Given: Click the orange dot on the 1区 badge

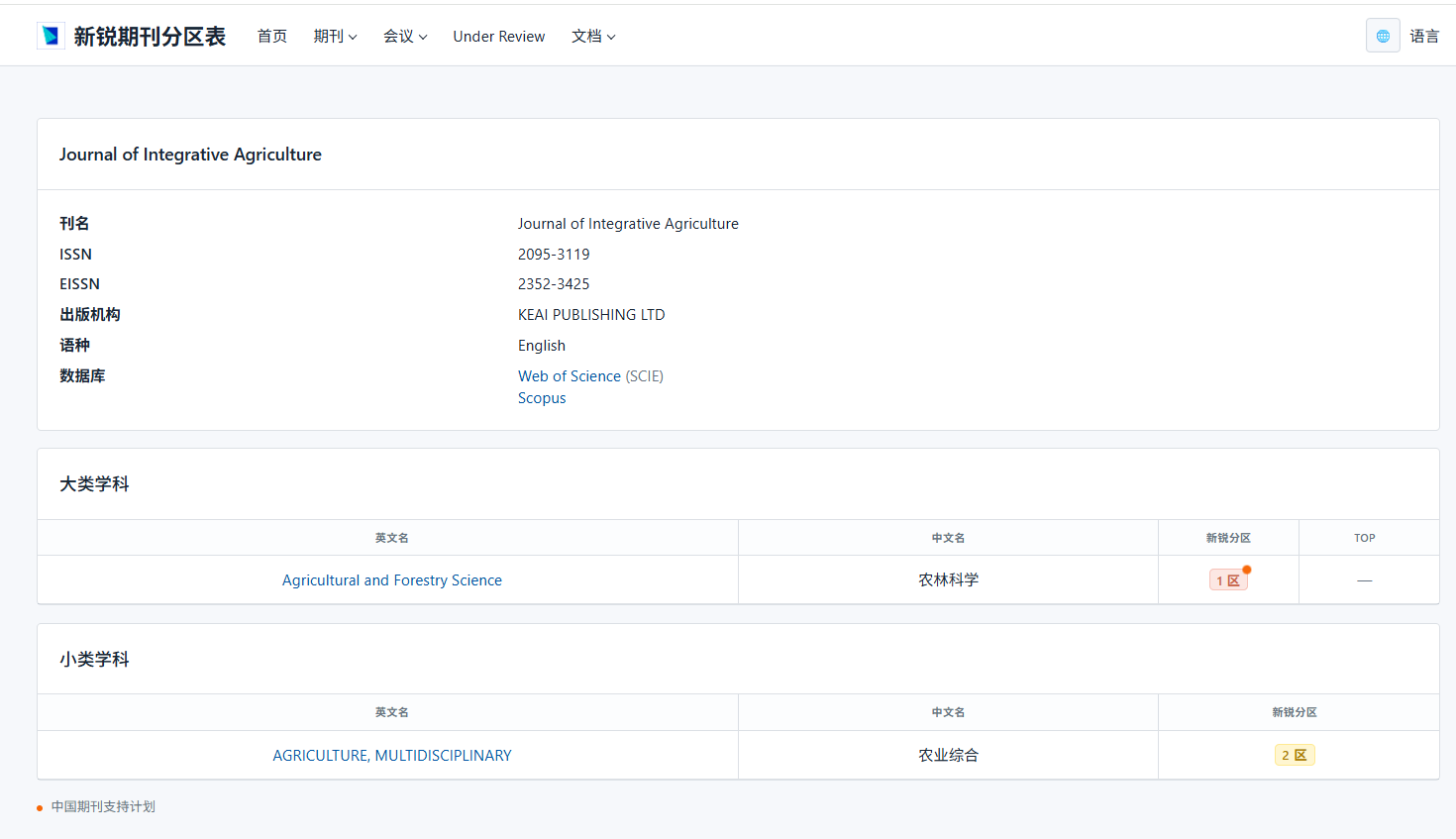Looking at the screenshot, I should click(1247, 570).
